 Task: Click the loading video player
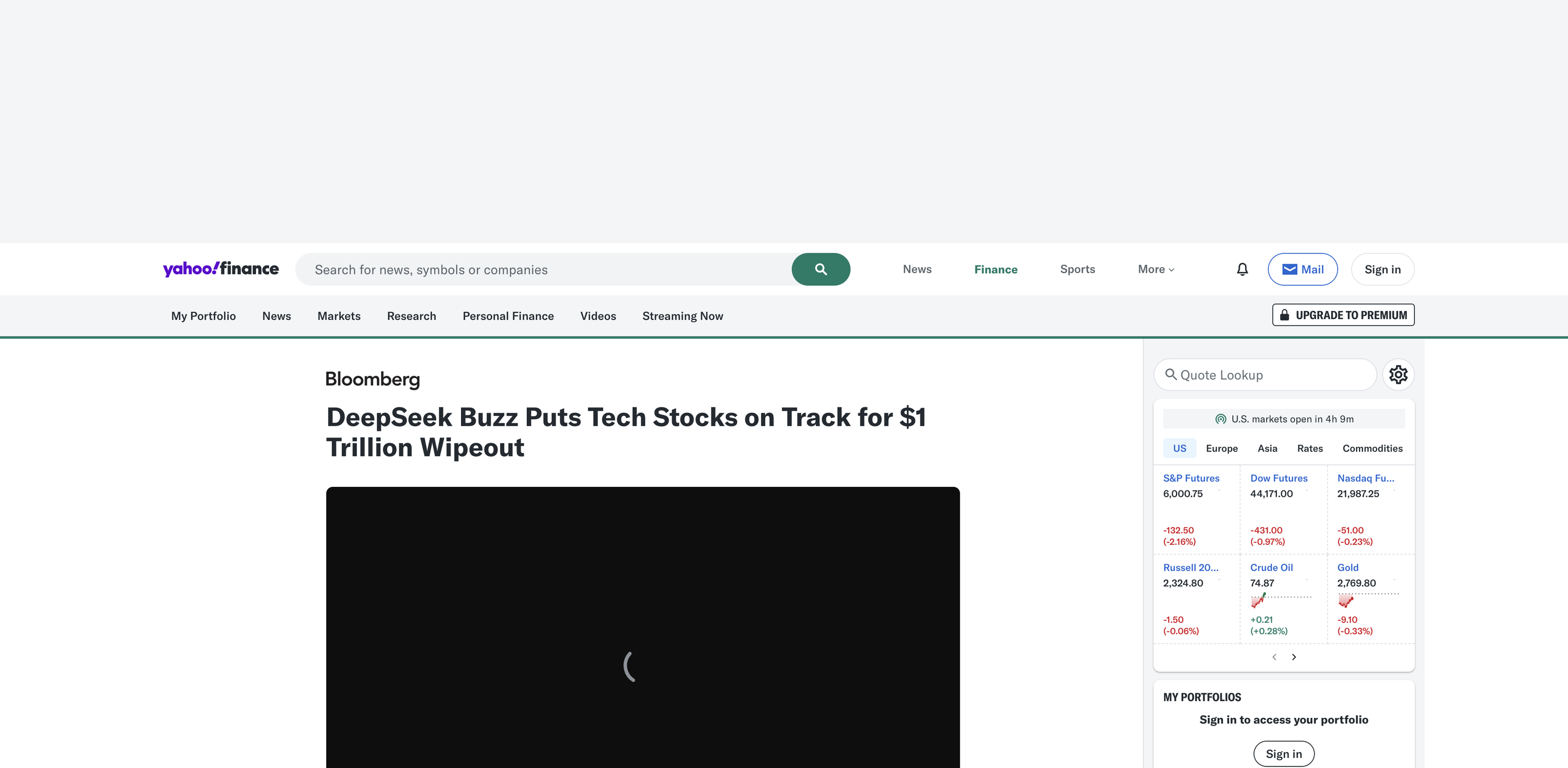click(x=643, y=627)
